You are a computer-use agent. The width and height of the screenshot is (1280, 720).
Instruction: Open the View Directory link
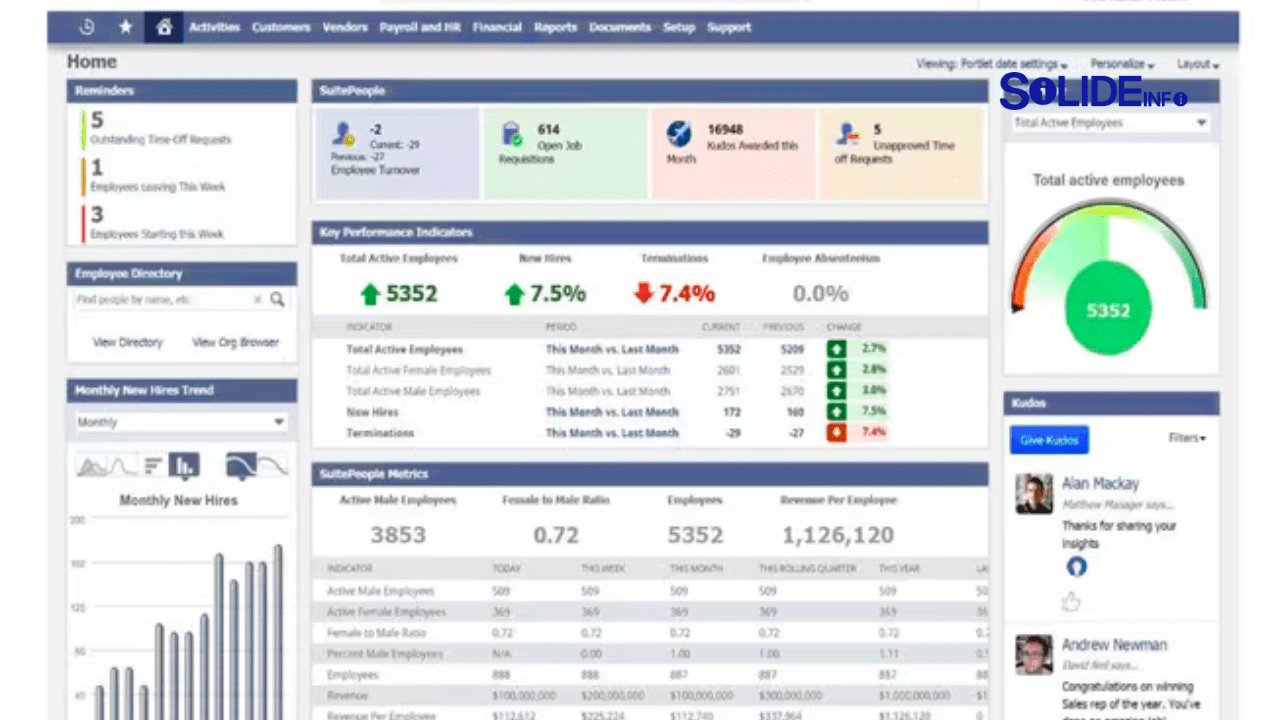pyautogui.click(x=127, y=342)
